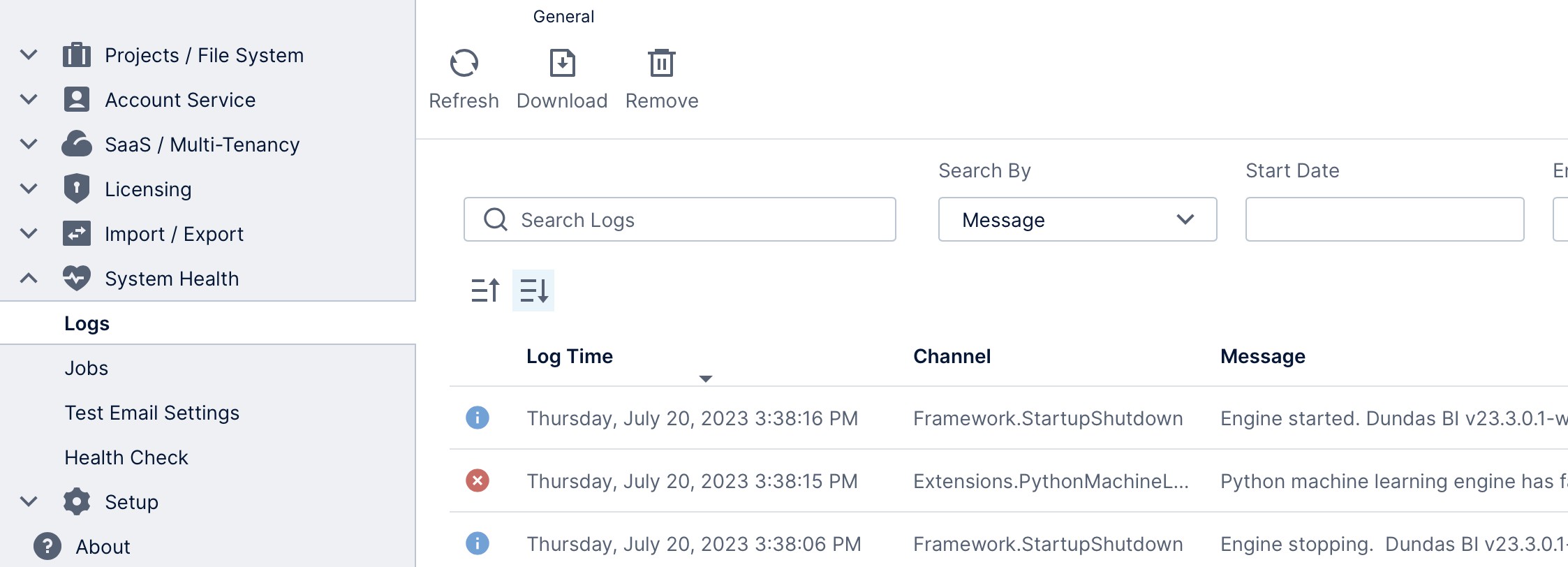Select the Logs sidebar entry
Image resolution: width=1568 pixels, height=567 pixels.
(x=87, y=323)
